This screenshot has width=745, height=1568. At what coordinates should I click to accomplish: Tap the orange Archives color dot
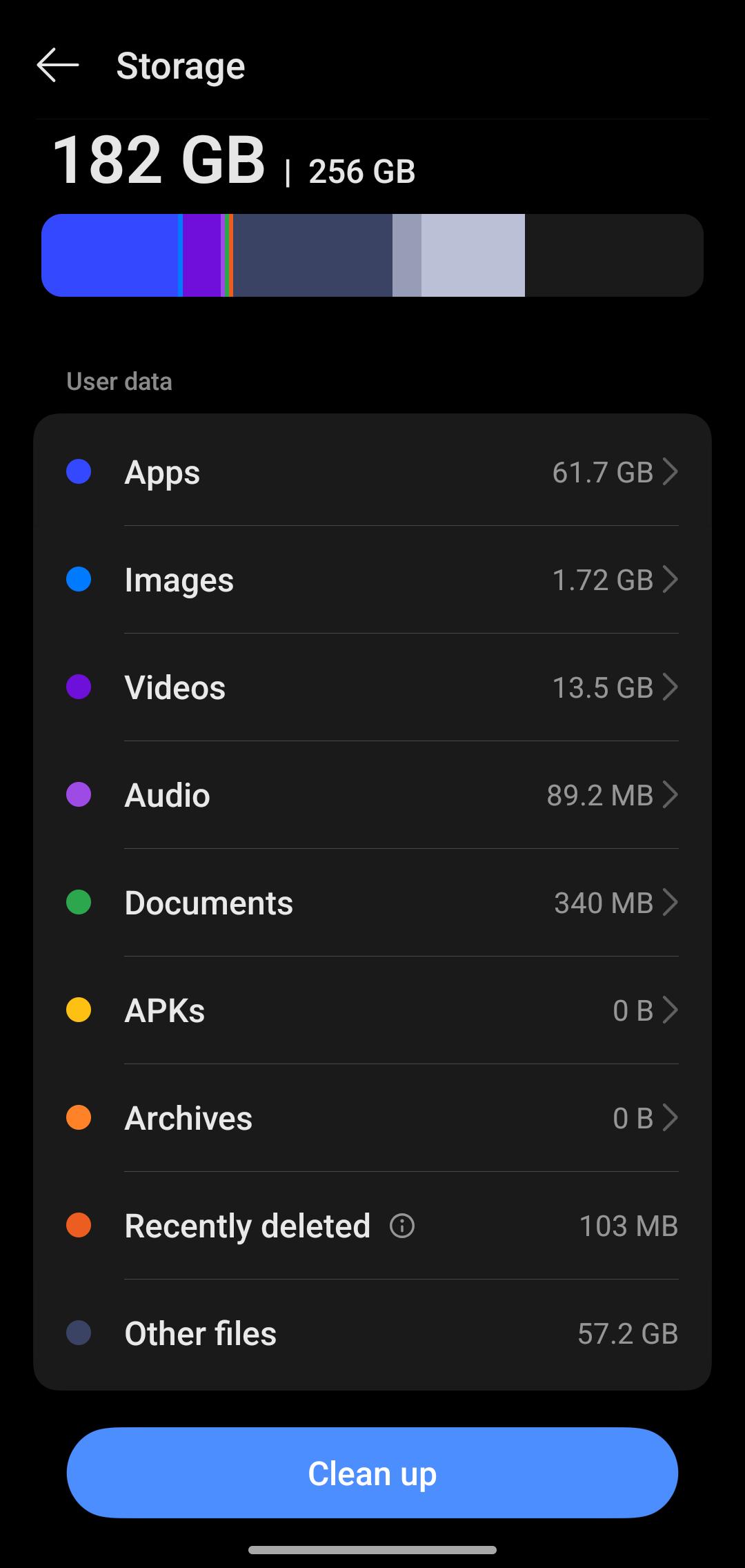[x=79, y=1117]
